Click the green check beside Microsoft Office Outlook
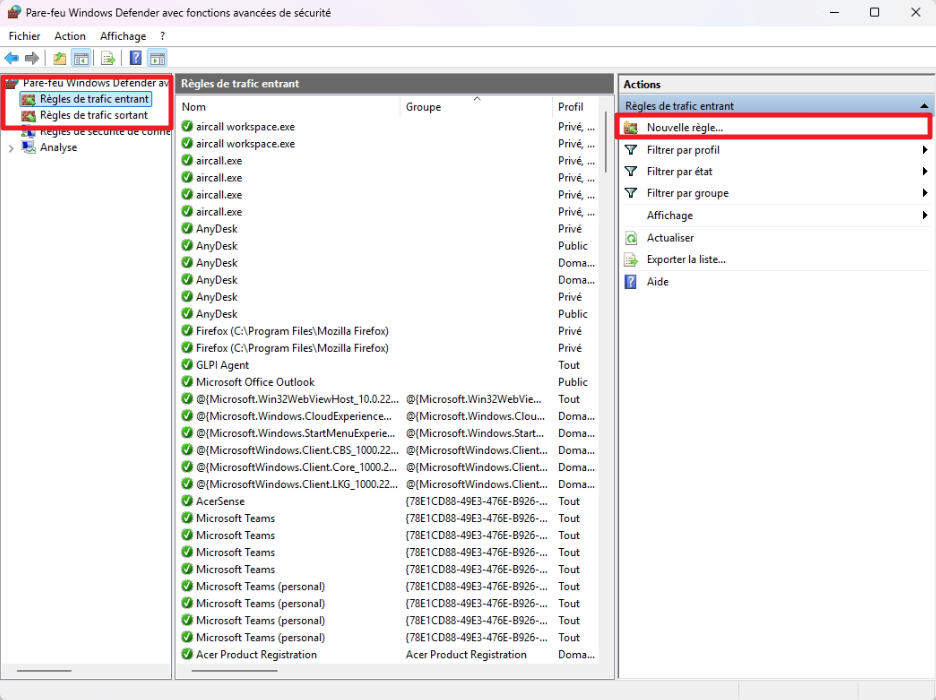The height and width of the screenshot is (700, 936). tap(187, 381)
